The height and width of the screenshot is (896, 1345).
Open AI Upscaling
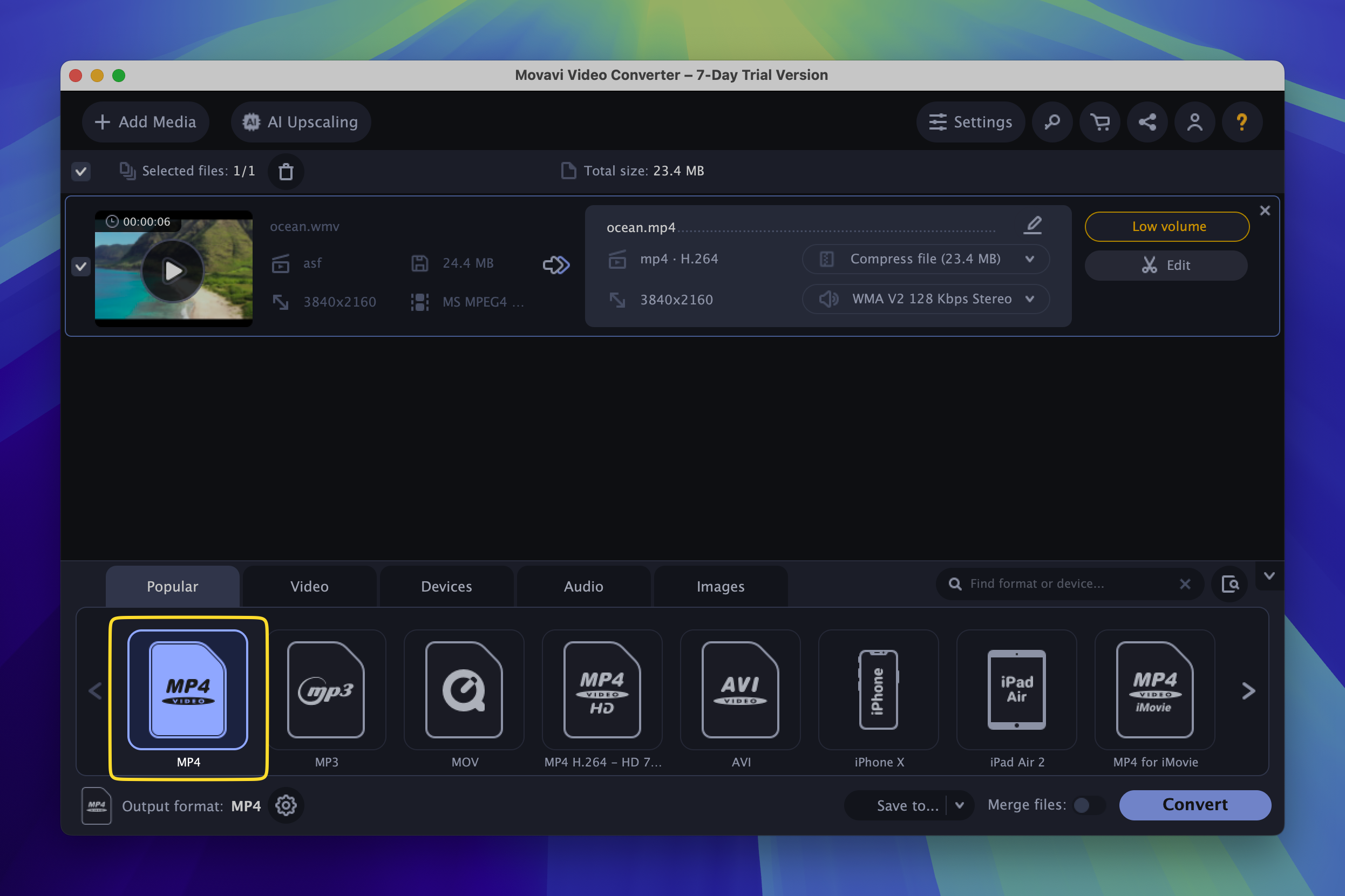(301, 121)
